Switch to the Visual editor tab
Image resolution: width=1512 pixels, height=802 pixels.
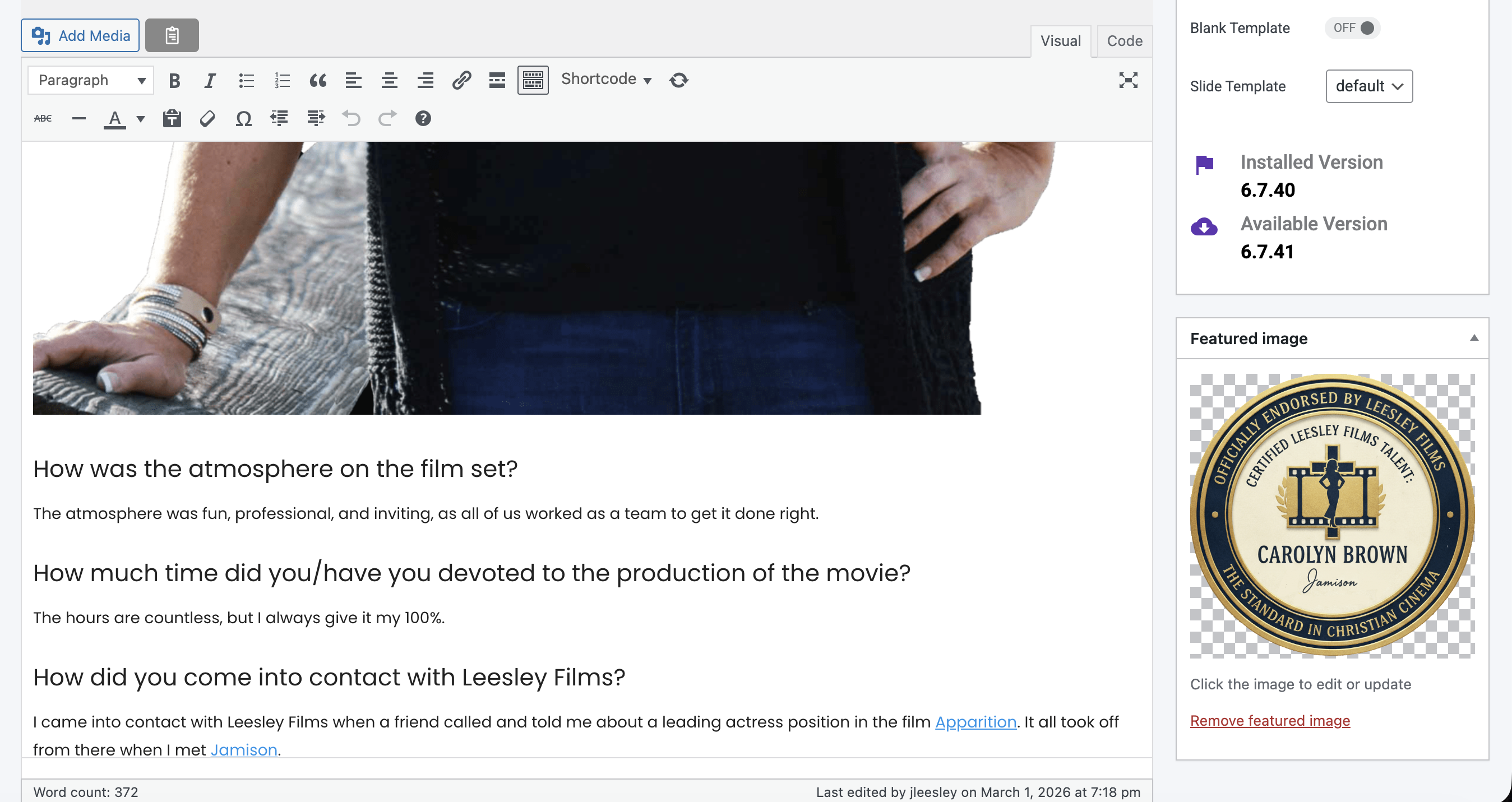(1060, 41)
